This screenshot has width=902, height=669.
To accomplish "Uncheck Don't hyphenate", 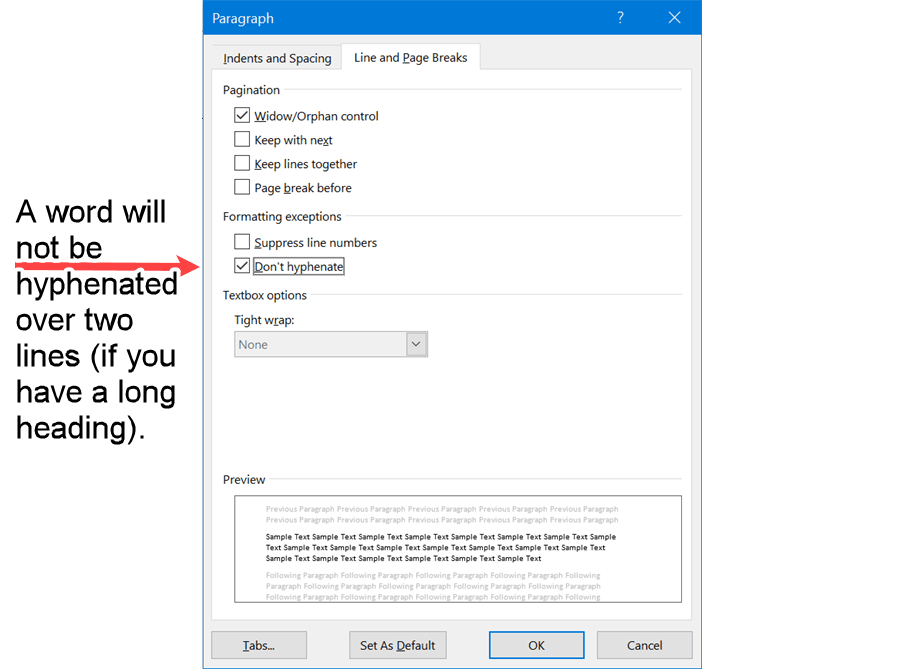I will point(242,265).
